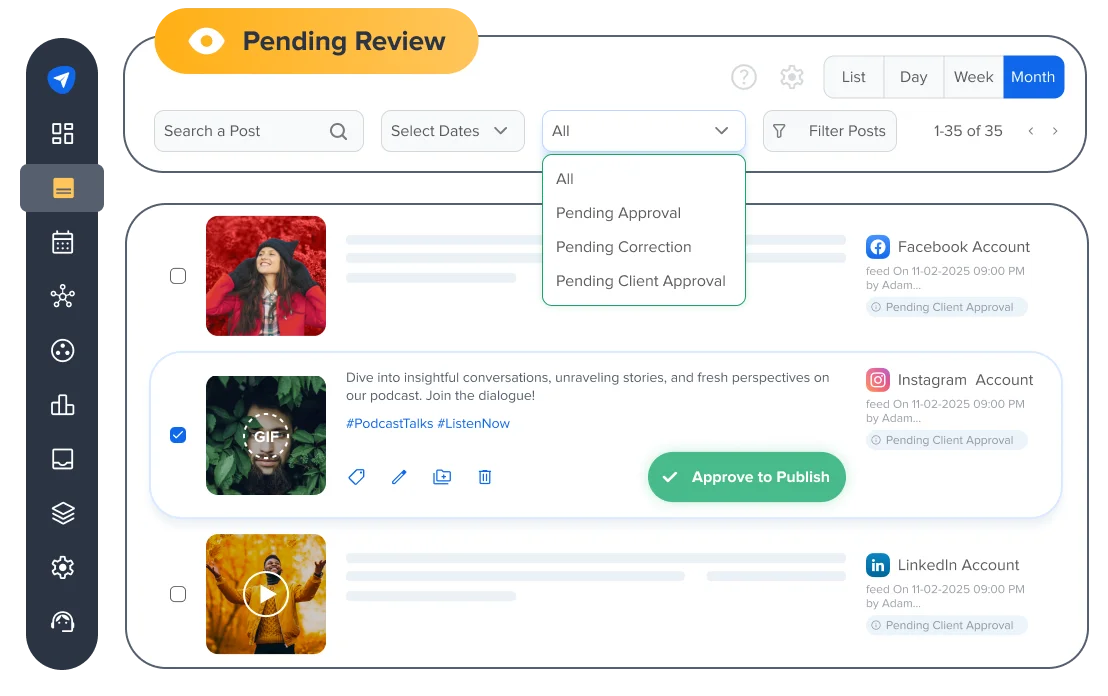Choose Pending Correction from the dropdown list
Viewport: 1108px width, 696px height.
pyautogui.click(x=623, y=247)
